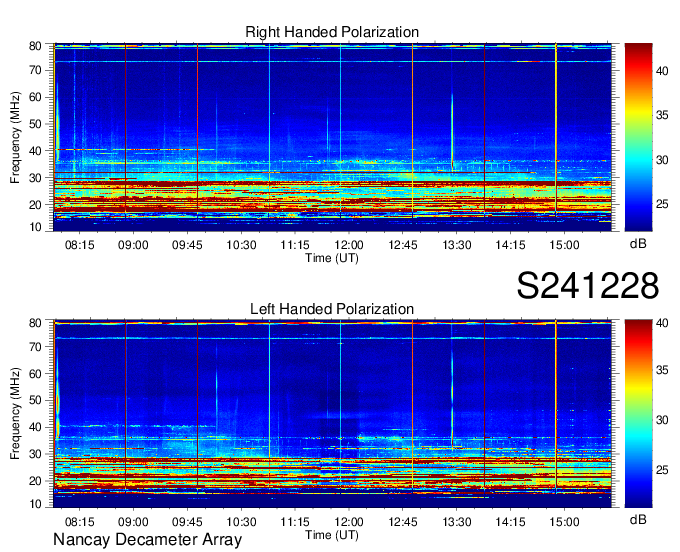The width and height of the screenshot is (680, 552).
Task: Click the Left Handed plot's dB colorbar
Action: 638,414
